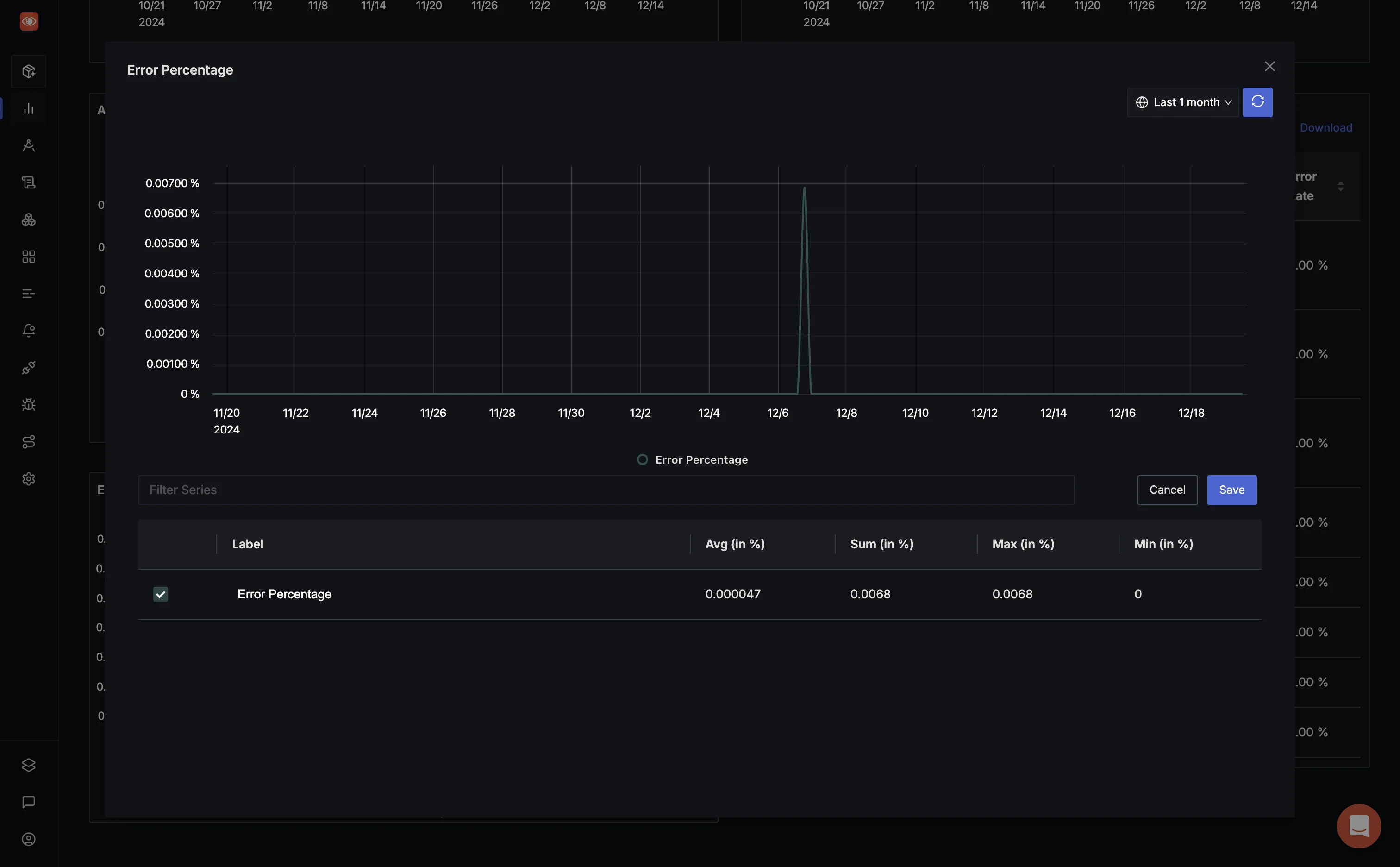Click the Label column header

pyautogui.click(x=248, y=544)
